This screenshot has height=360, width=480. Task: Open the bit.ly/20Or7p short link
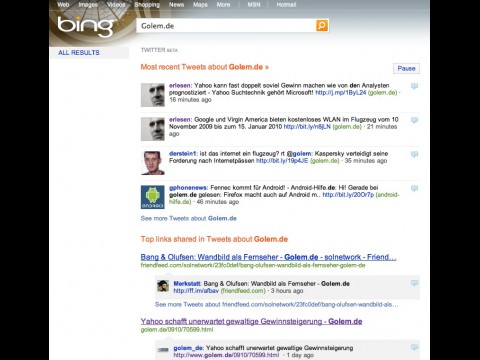point(348,195)
